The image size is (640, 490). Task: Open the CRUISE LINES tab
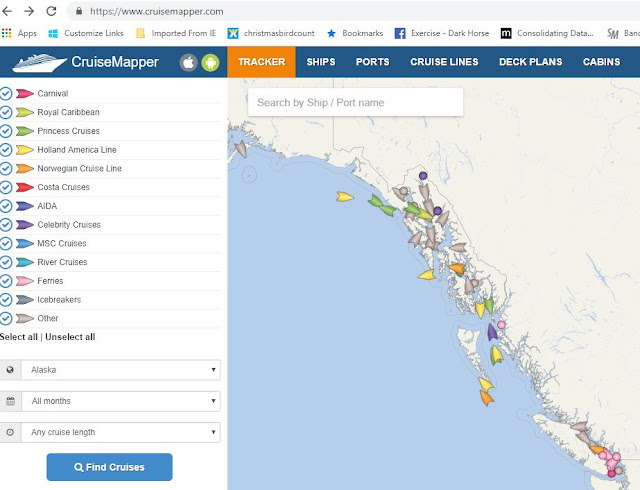[x=444, y=62]
